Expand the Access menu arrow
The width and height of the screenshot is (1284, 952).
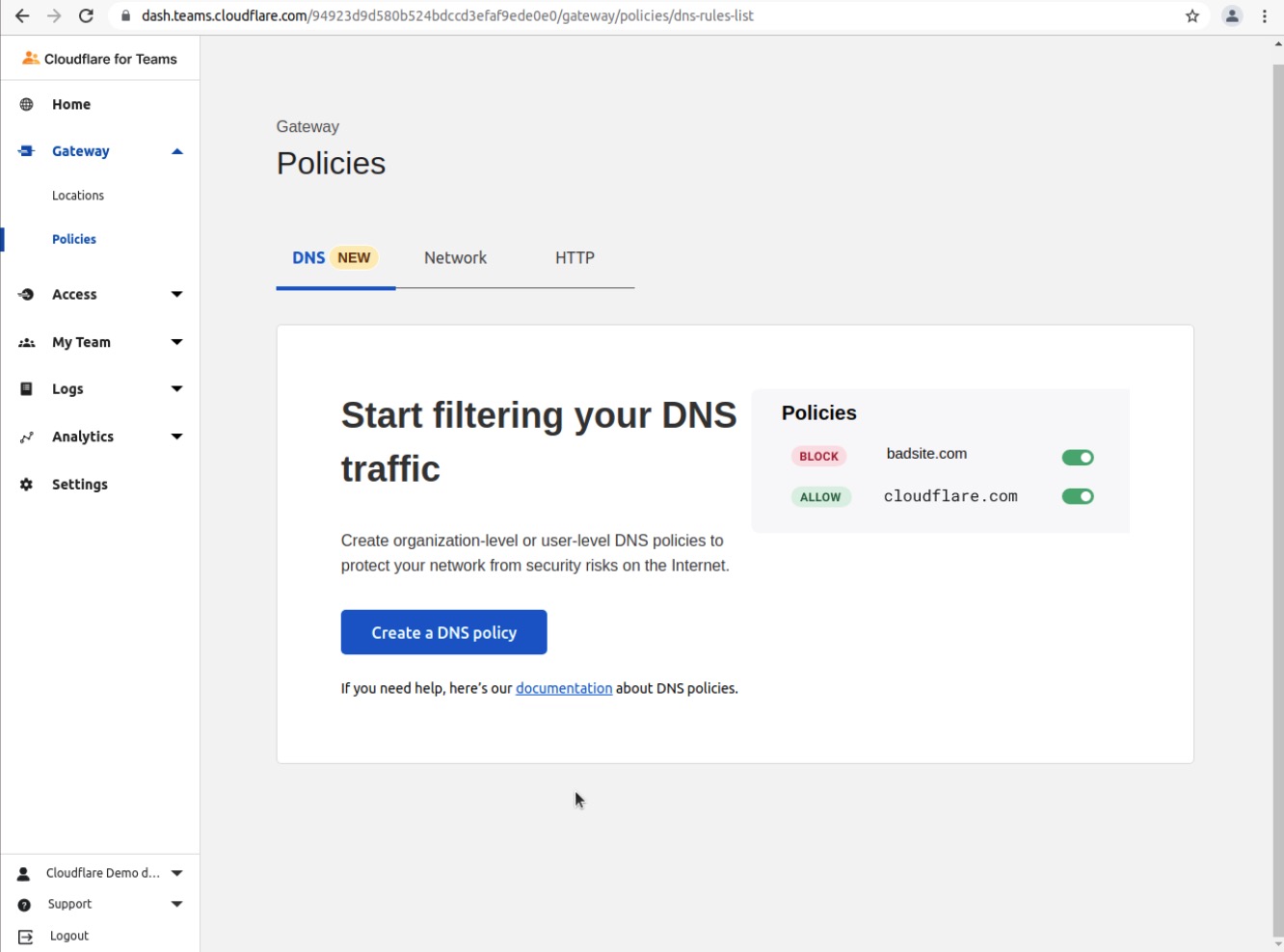pyautogui.click(x=177, y=295)
